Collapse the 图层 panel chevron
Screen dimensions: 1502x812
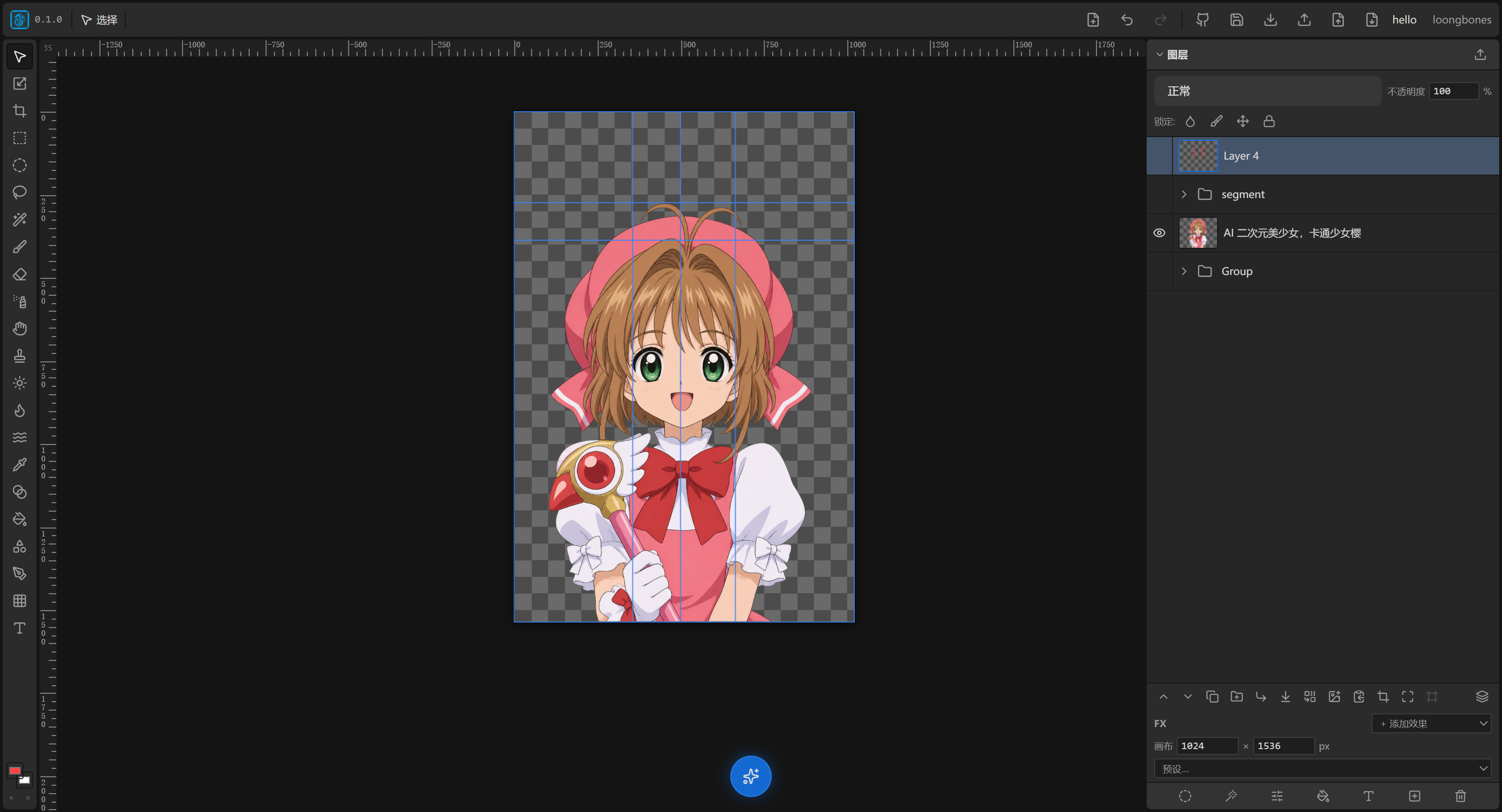click(x=1159, y=54)
